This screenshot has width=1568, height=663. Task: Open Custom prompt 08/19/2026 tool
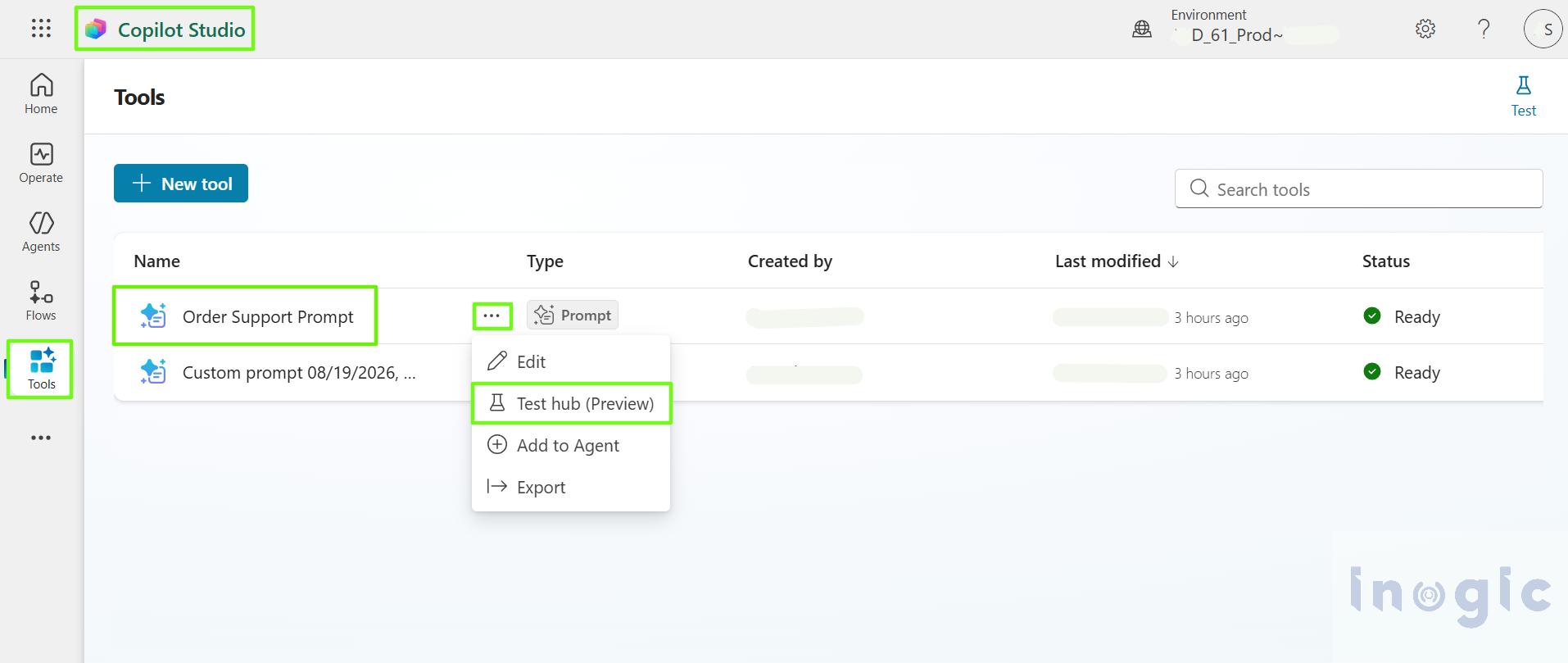pos(299,373)
